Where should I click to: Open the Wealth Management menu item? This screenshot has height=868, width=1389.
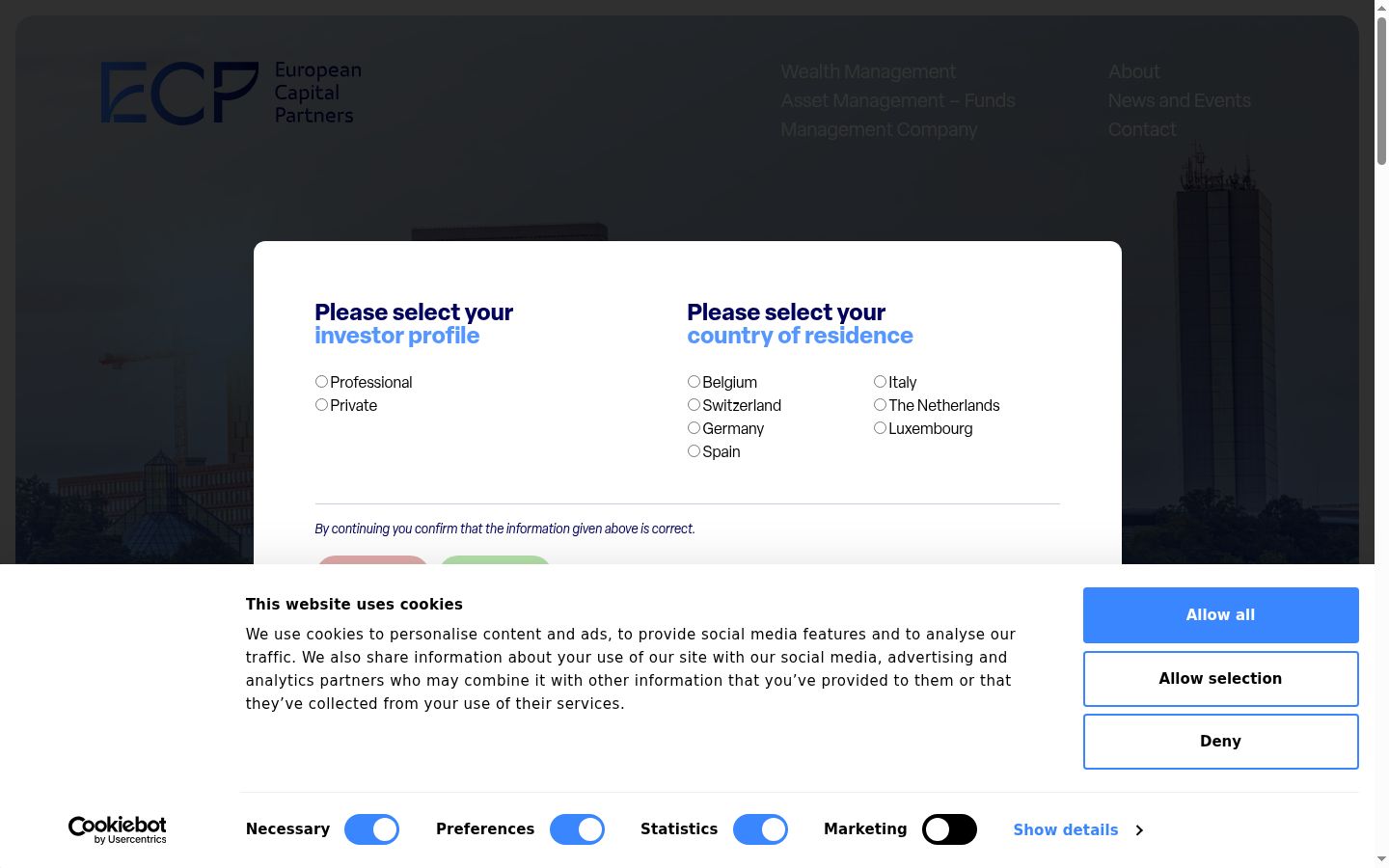pyautogui.click(x=868, y=71)
